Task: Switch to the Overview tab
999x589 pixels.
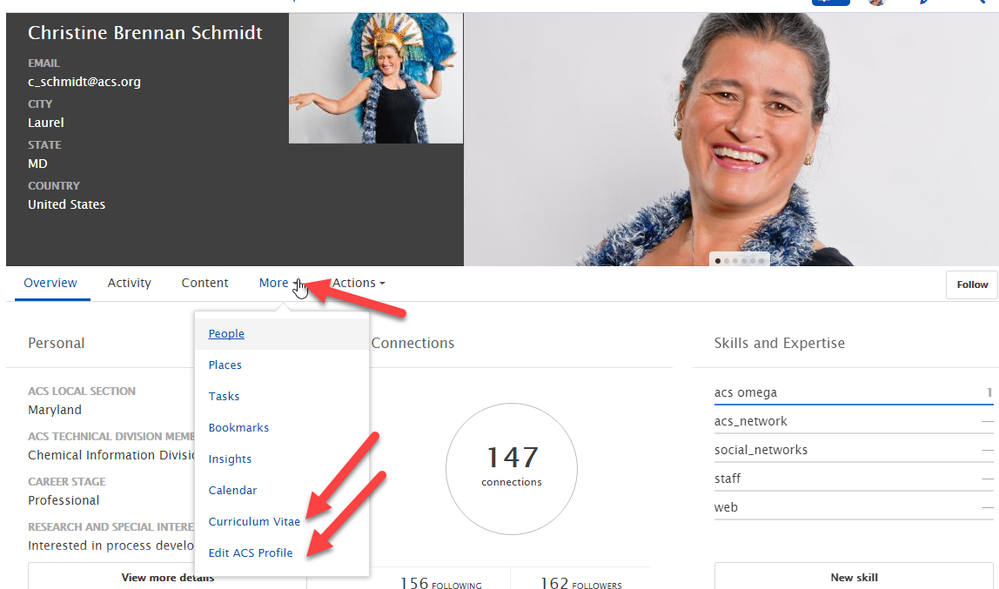Action: point(50,283)
